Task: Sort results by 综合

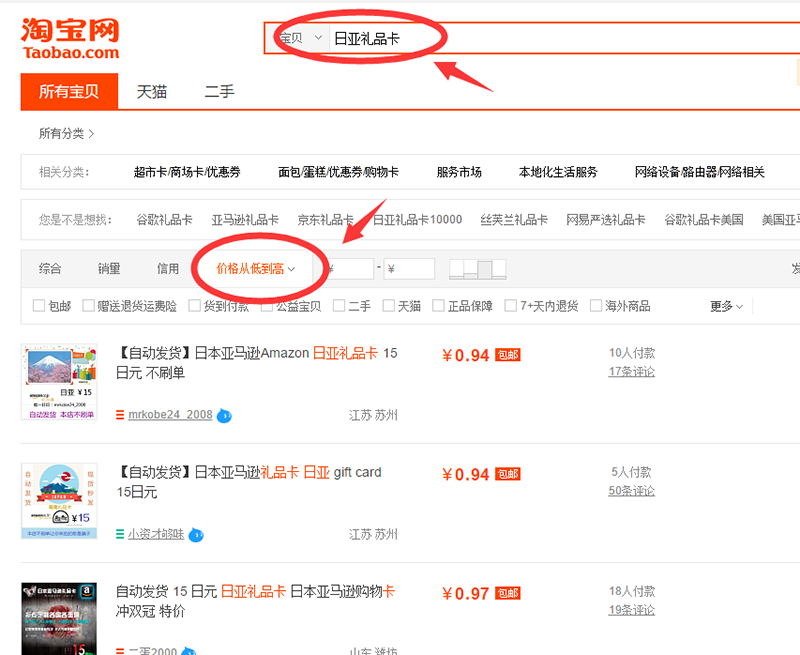Action: point(50,269)
